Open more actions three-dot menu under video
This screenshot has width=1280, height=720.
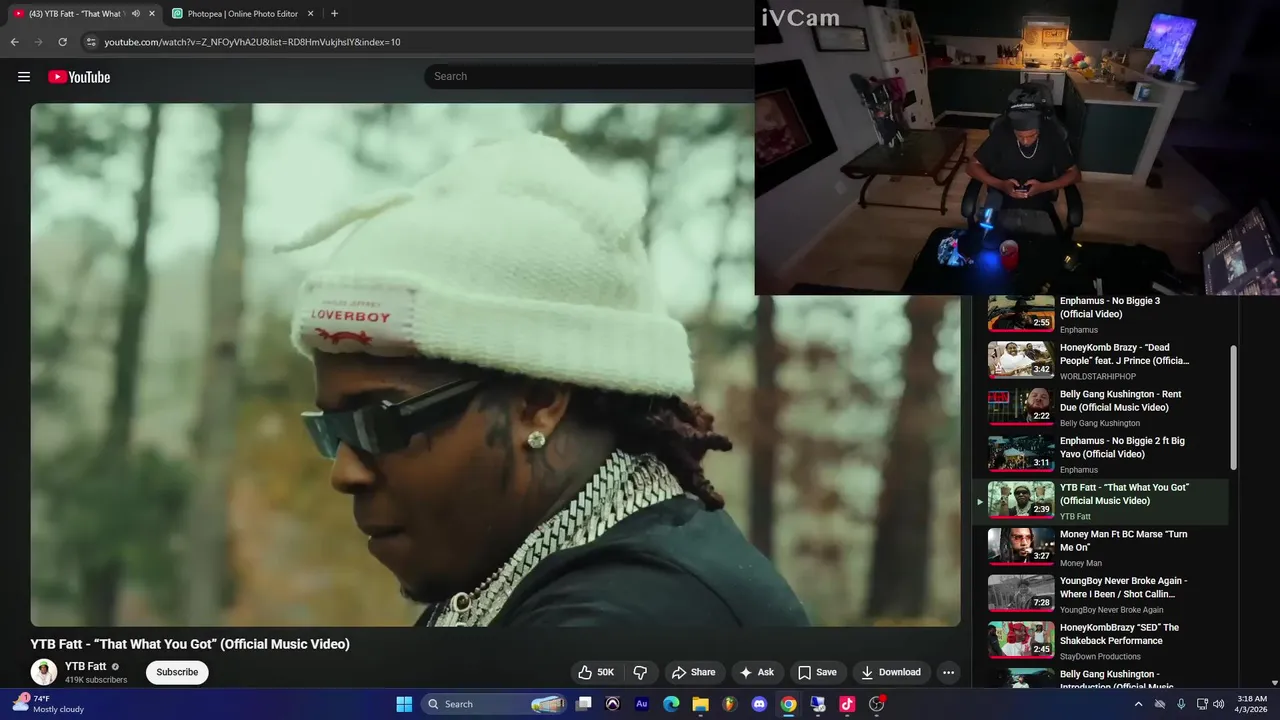(x=948, y=672)
